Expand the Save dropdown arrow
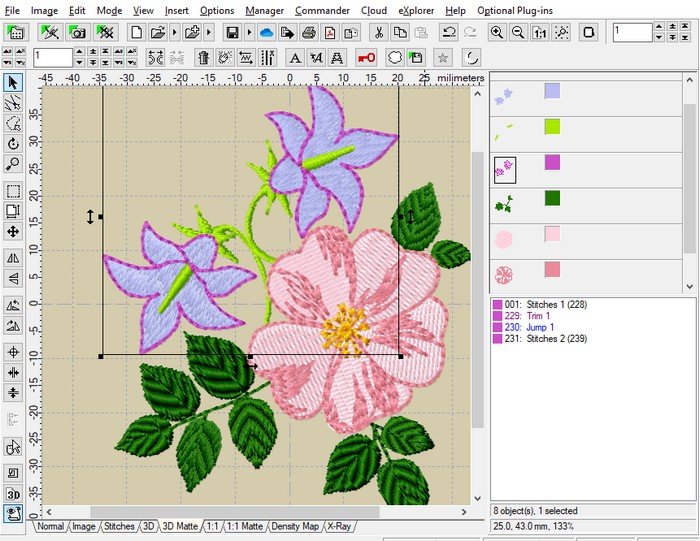Viewport: 700px width, 541px height. pyautogui.click(x=249, y=32)
